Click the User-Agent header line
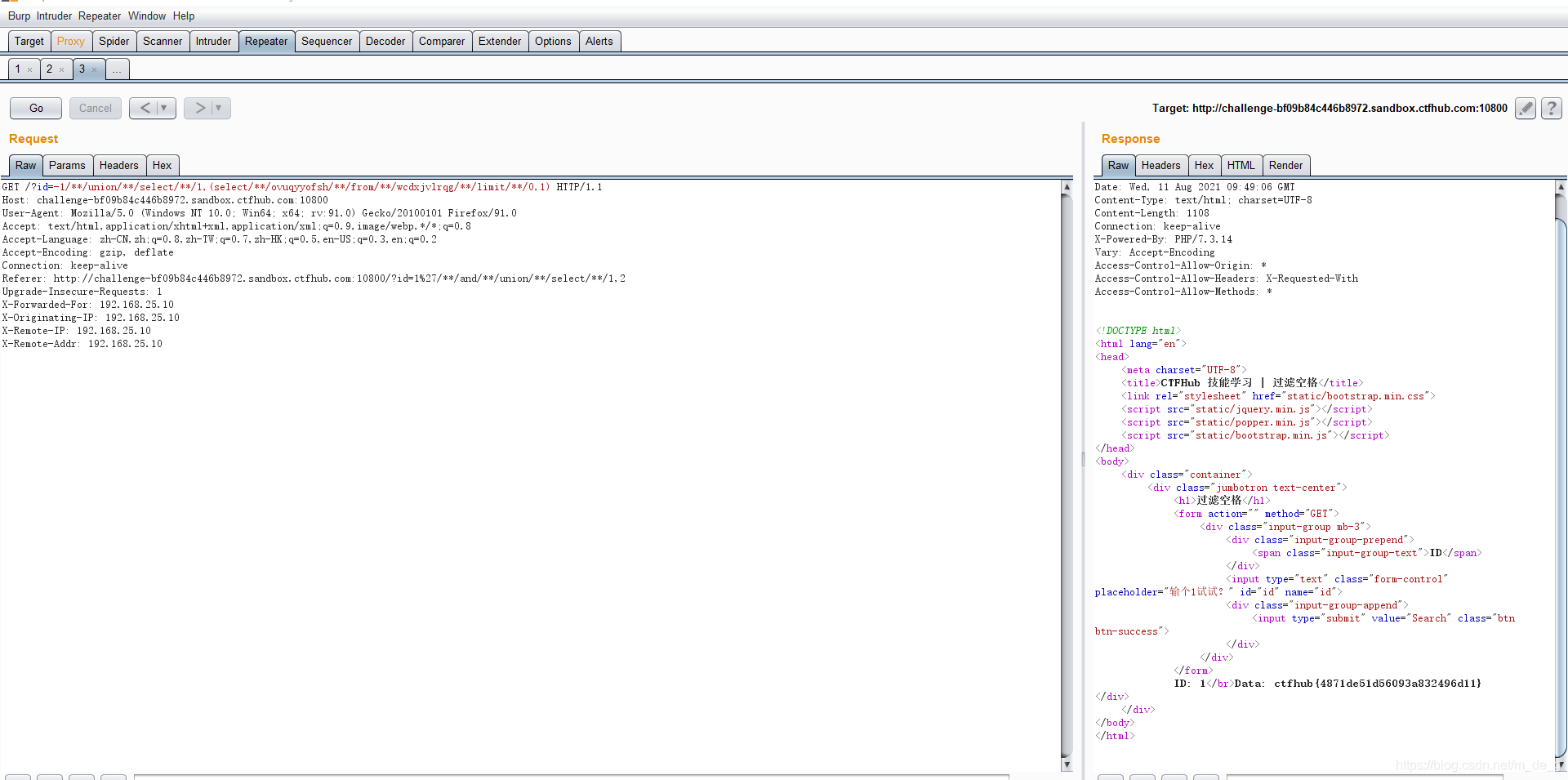The image size is (1568, 780). point(260,213)
